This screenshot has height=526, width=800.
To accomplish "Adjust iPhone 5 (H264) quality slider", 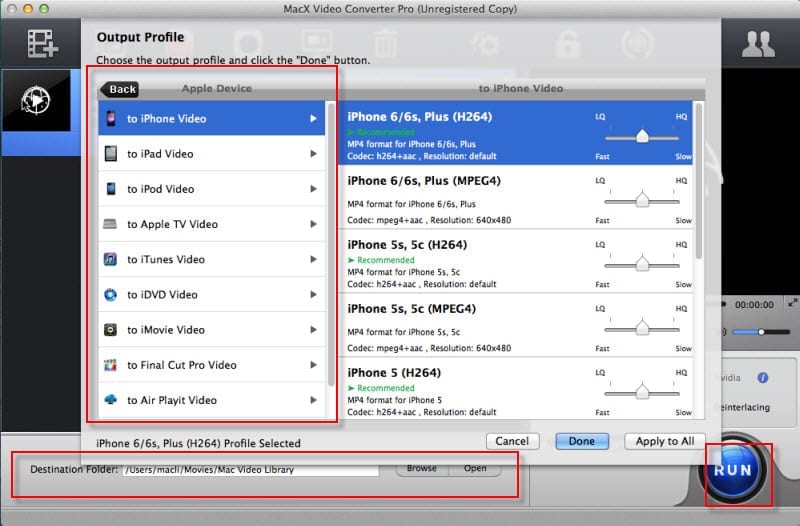I will [642, 392].
